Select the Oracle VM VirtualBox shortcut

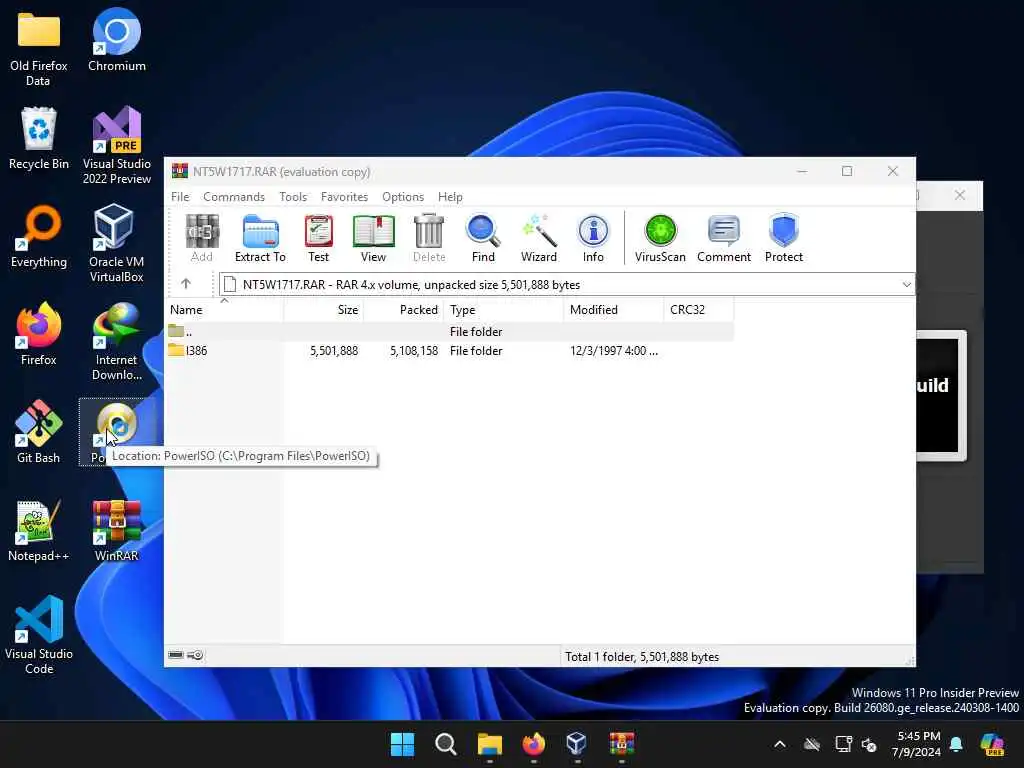point(117,243)
